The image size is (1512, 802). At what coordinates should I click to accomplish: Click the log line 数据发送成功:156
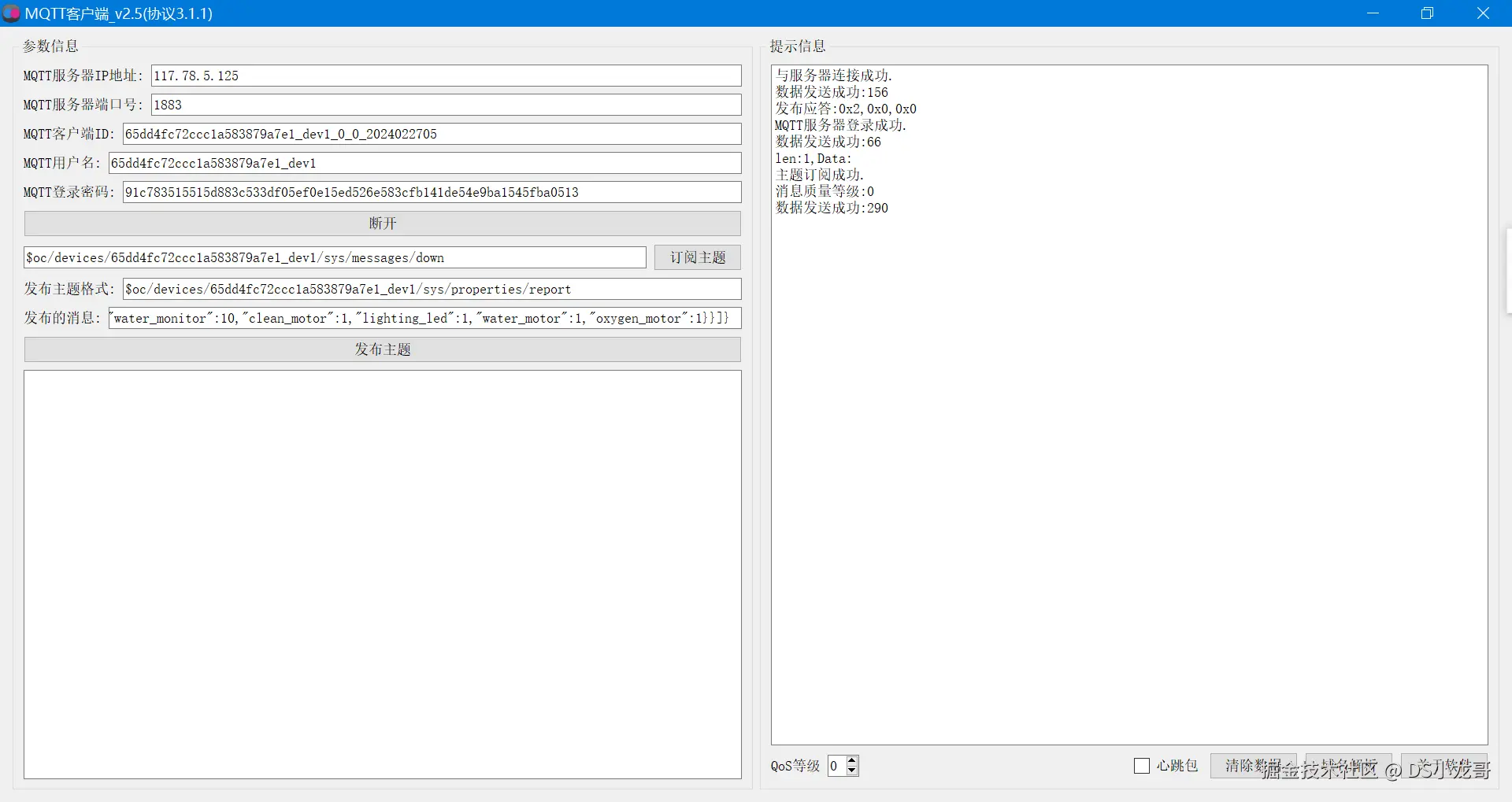tap(832, 92)
